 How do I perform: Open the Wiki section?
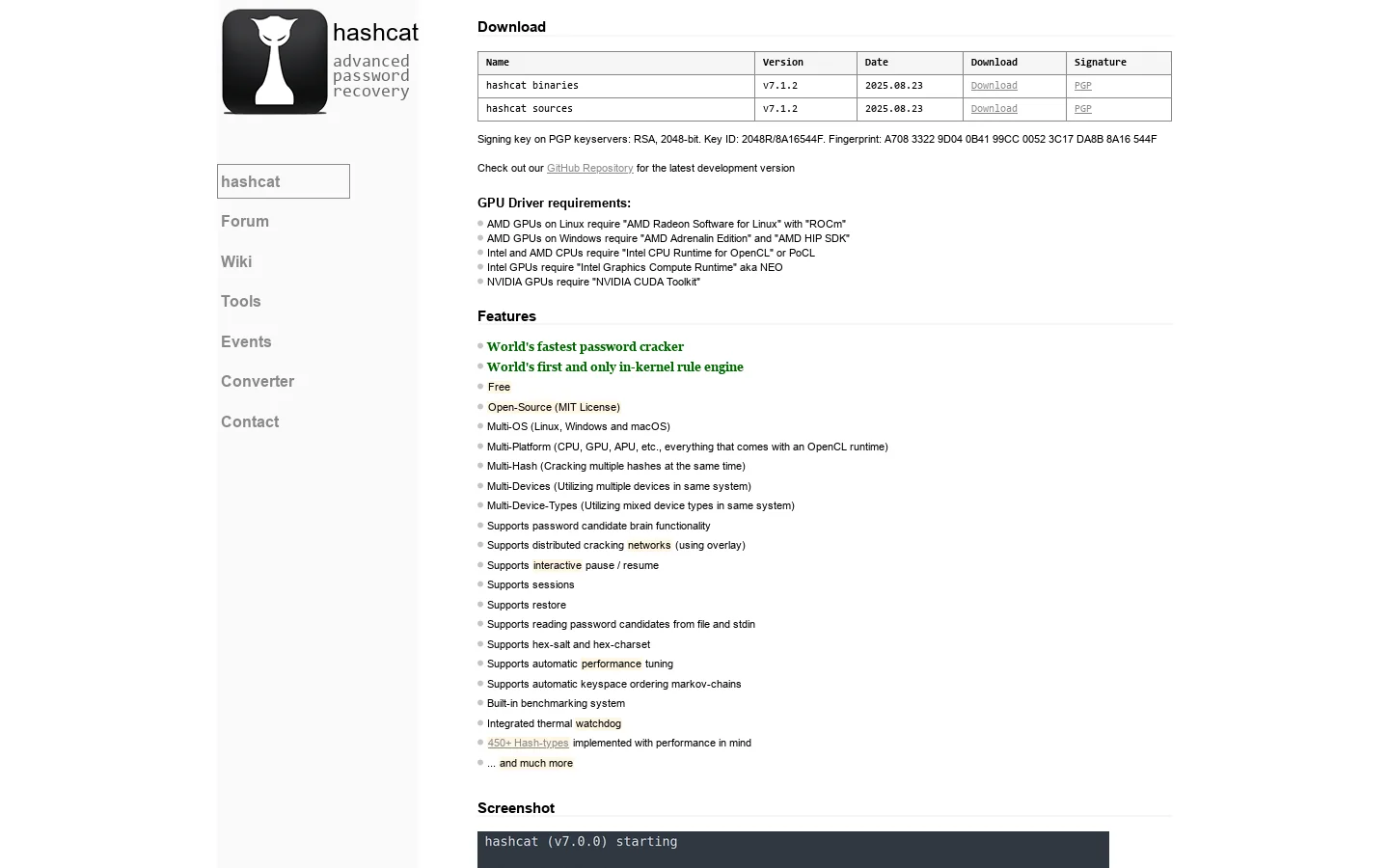click(236, 262)
